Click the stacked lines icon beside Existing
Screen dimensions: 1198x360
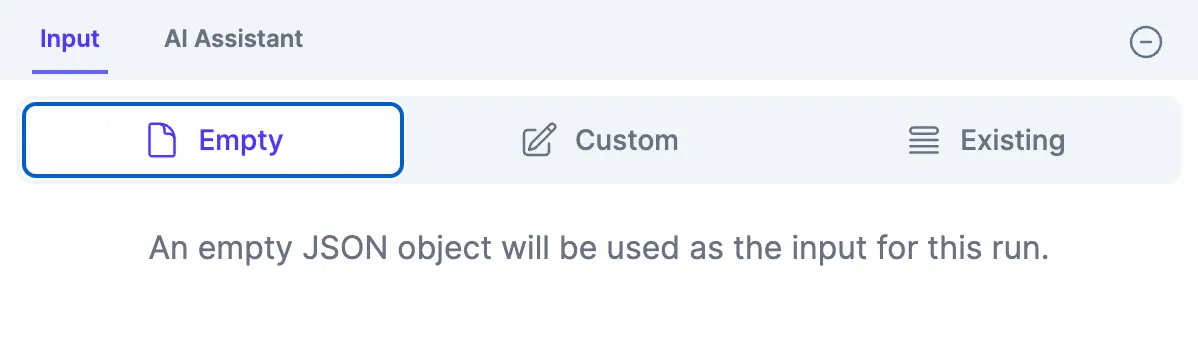[924, 141]
